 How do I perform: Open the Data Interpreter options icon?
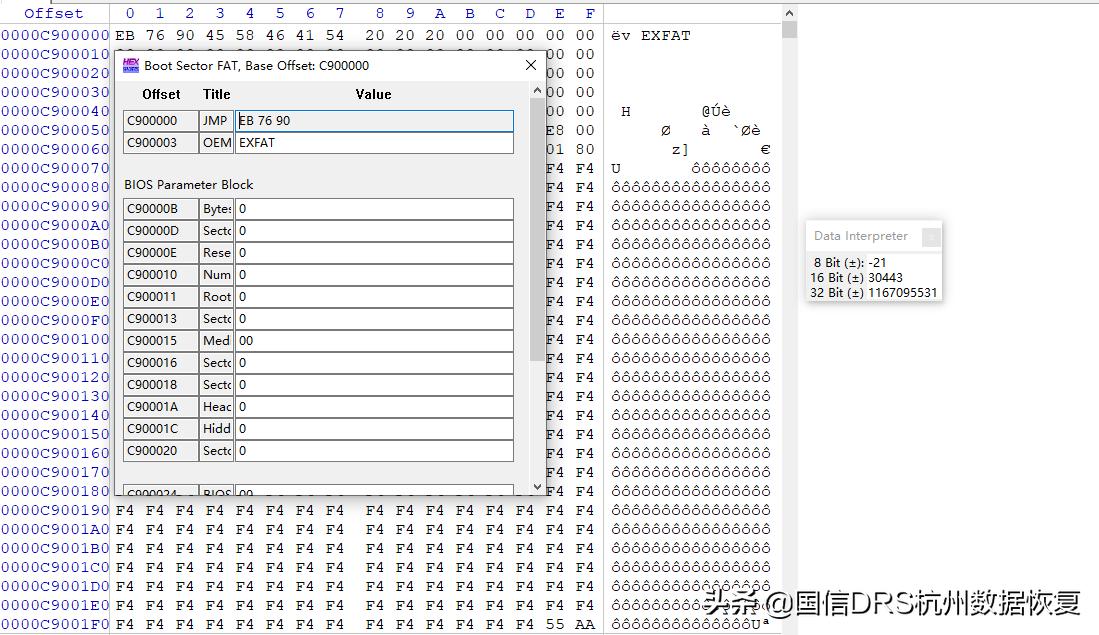(931, 236)
